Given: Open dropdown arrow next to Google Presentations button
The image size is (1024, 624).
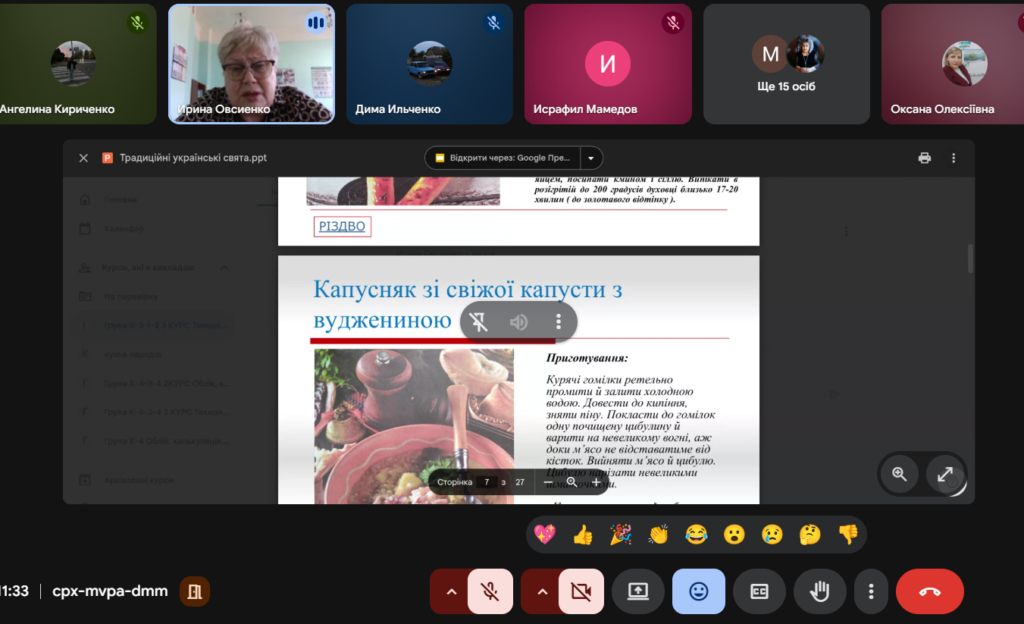Looking at the screenshot, I should (x=592, y=158).
